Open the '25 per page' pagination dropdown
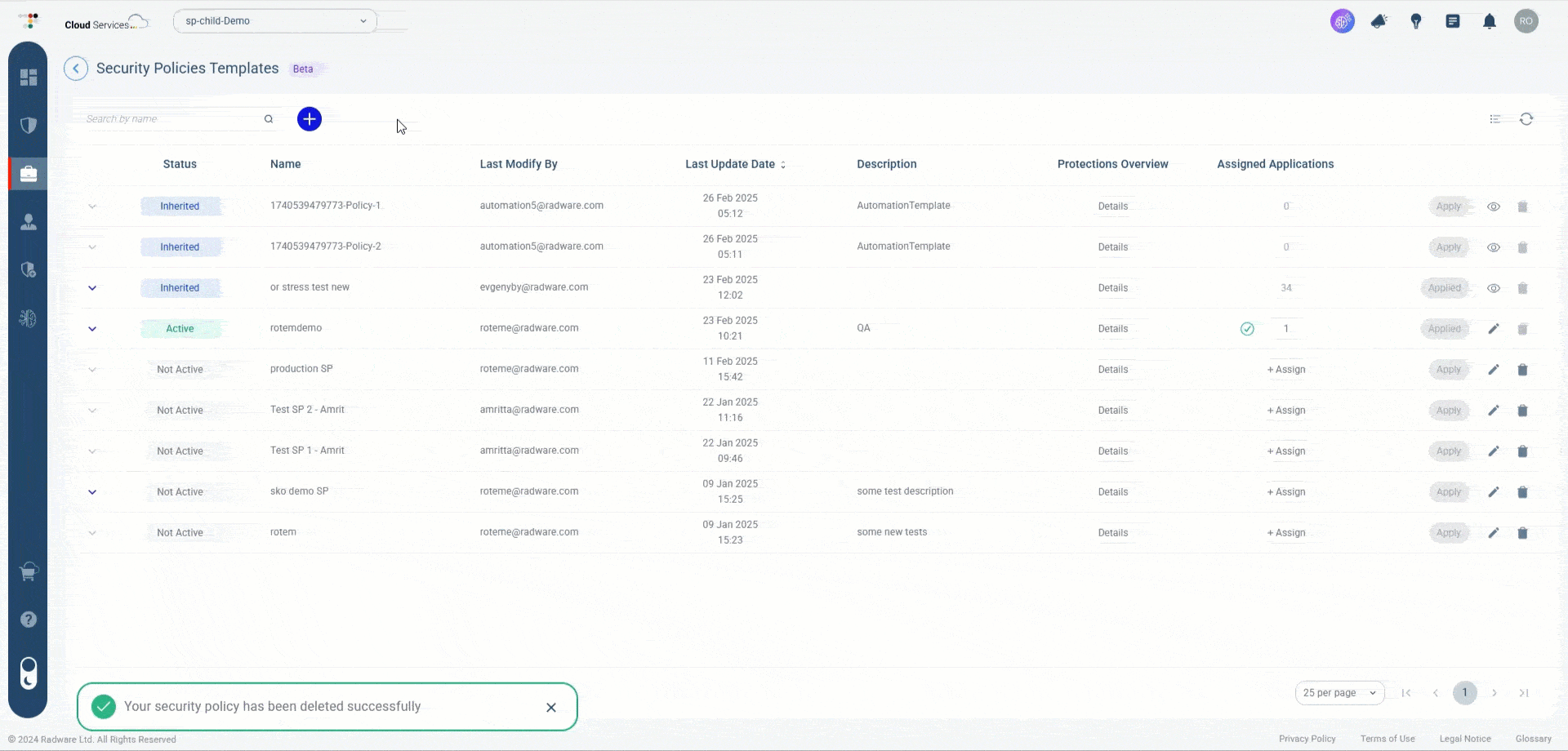 coord(1339,692)
